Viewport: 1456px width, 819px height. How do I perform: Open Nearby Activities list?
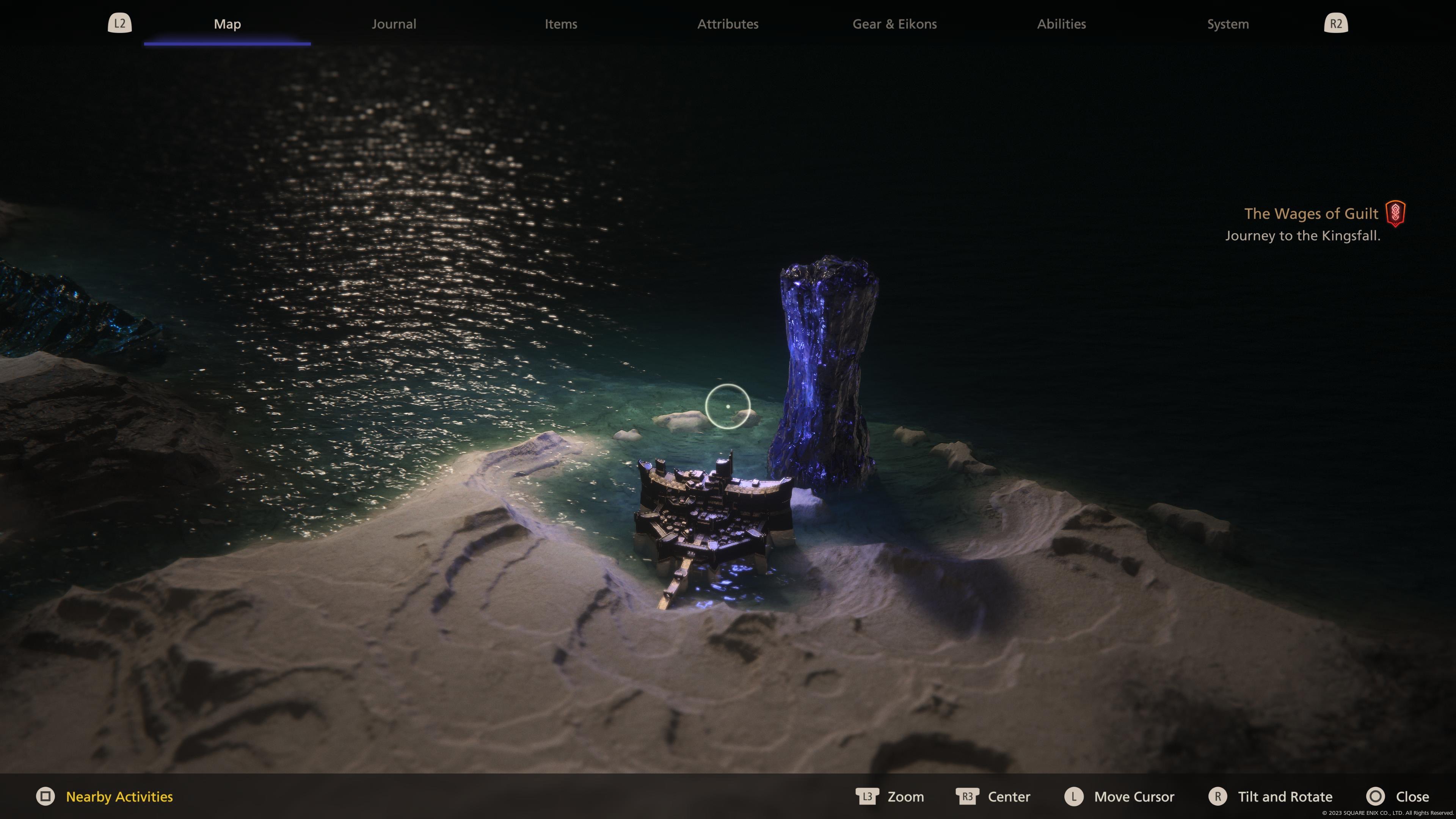click(x=119, y=796)
